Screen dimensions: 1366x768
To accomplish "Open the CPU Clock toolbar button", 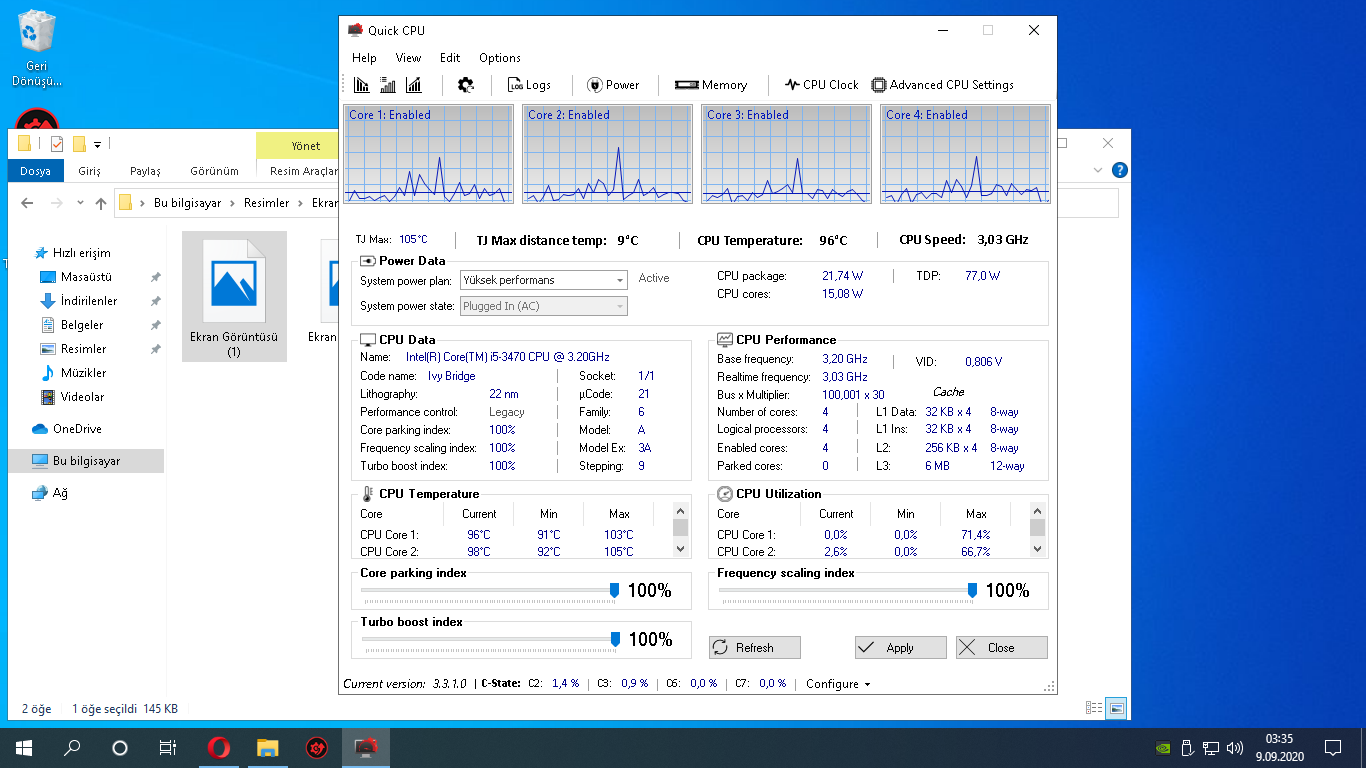I will click(821, 85).
